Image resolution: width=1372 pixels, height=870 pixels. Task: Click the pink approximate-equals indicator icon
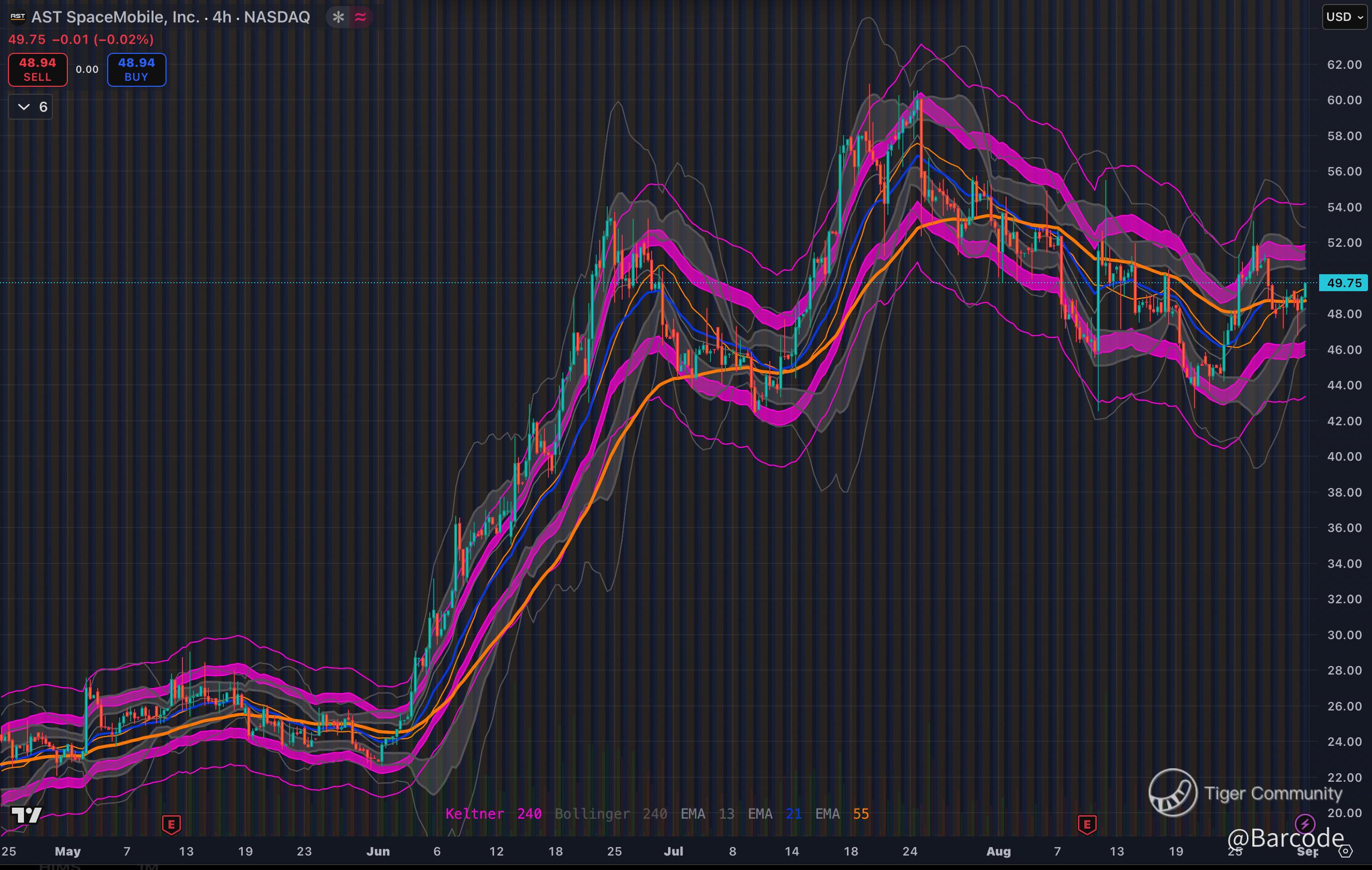(360, 17)
